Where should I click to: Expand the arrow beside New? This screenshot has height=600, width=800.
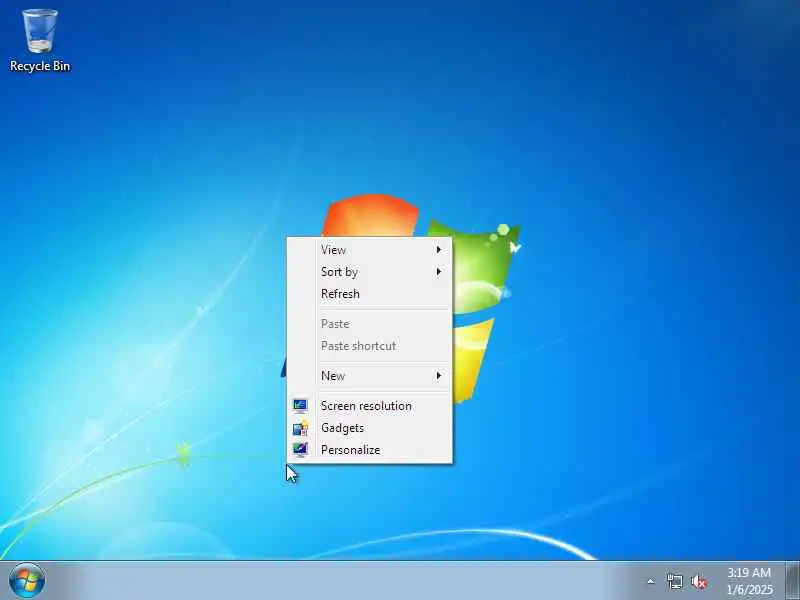click(439, 376)
